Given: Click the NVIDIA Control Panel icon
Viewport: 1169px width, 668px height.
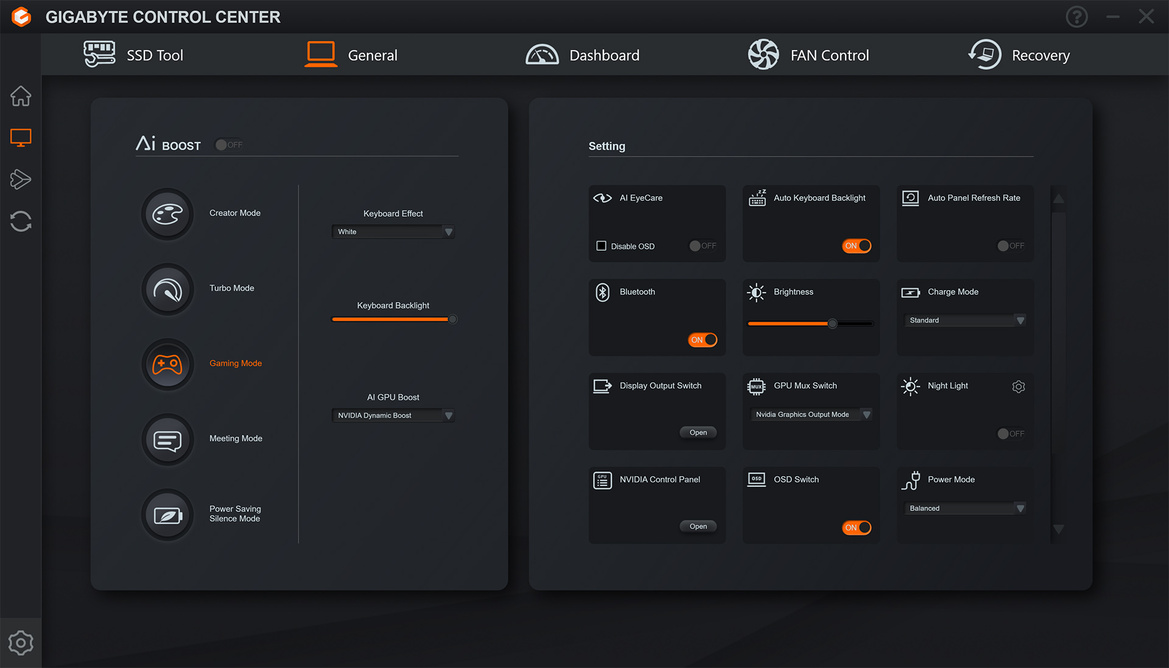Looking at the screenshot, I should point(602,480).
